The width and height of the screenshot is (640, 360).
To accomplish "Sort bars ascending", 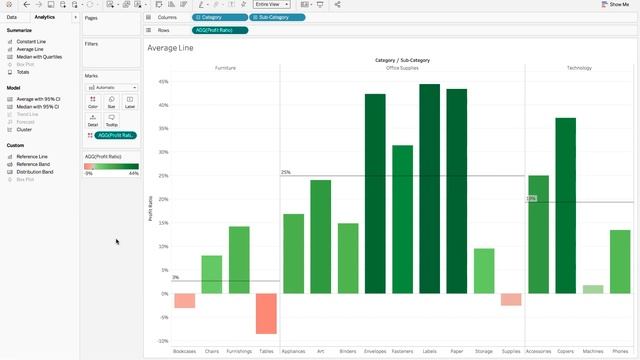I will pyautogui.click(x=171, y=4).
